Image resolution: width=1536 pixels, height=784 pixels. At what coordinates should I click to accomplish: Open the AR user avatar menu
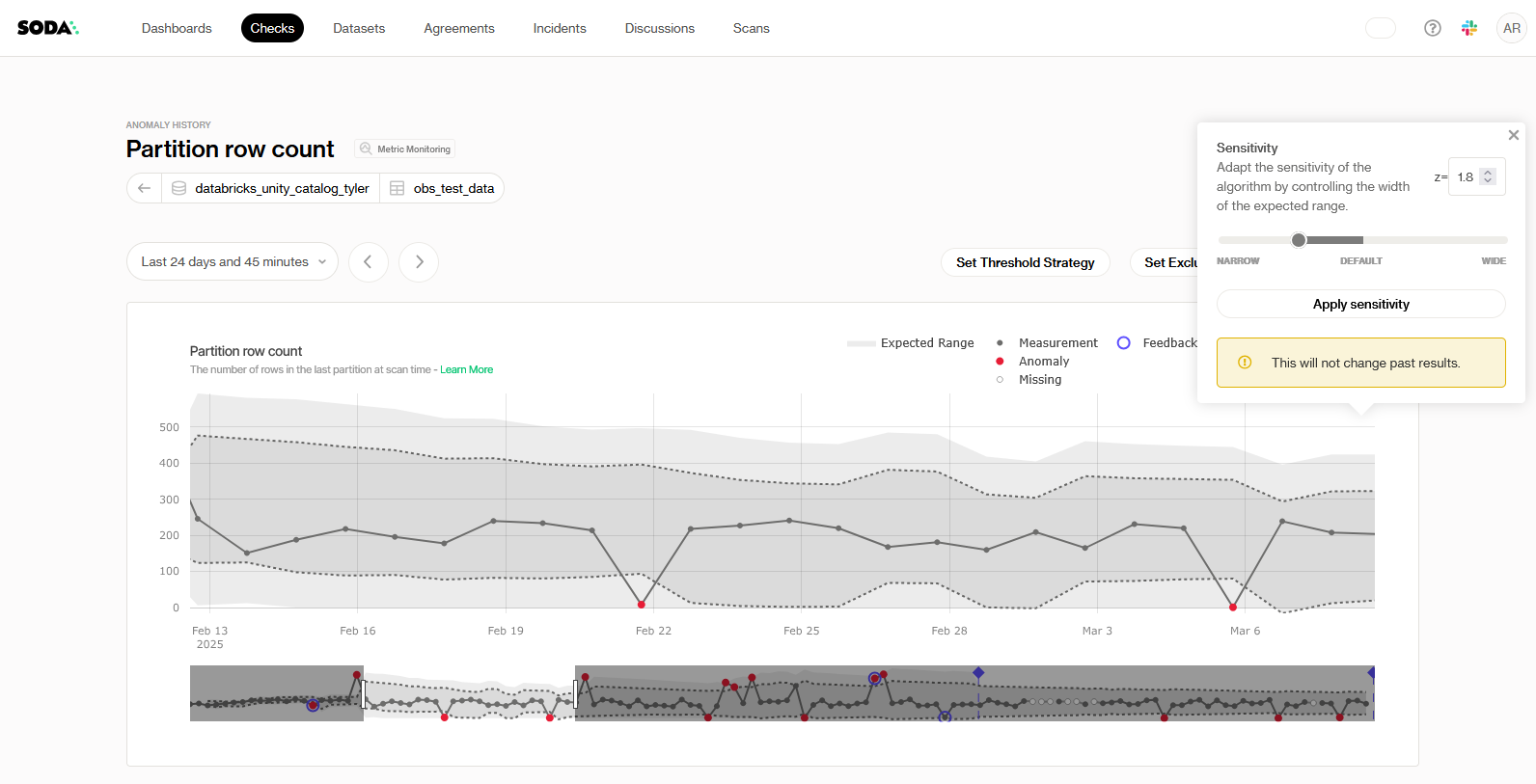tap(1511, 28)
